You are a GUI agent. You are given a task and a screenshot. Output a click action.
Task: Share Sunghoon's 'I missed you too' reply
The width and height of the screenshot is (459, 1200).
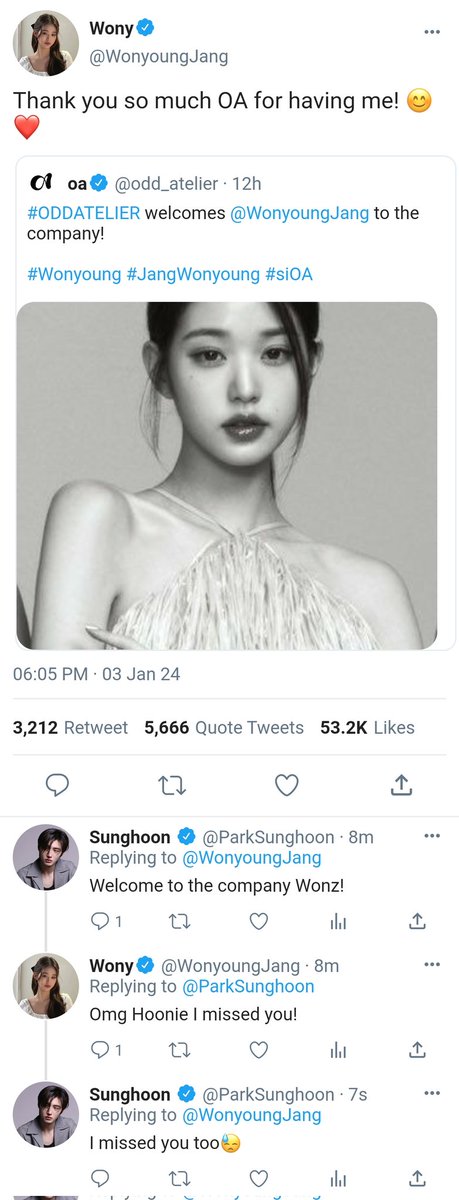click(x=418, y=1177)
